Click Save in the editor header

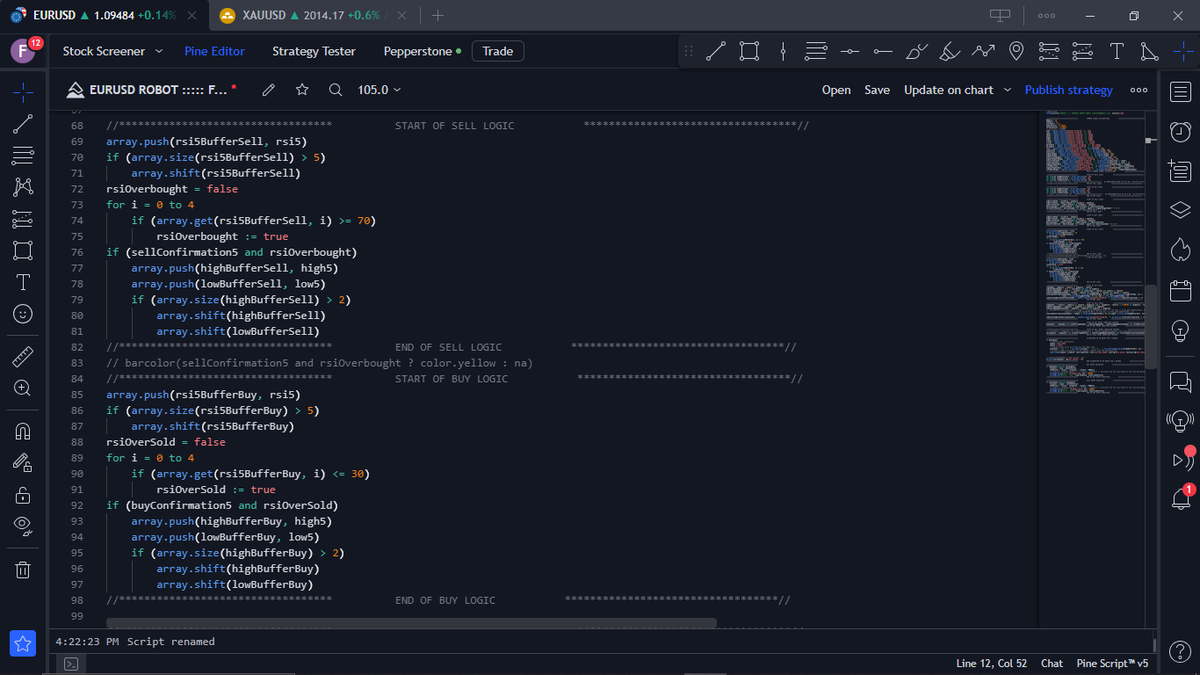point(877,90)
